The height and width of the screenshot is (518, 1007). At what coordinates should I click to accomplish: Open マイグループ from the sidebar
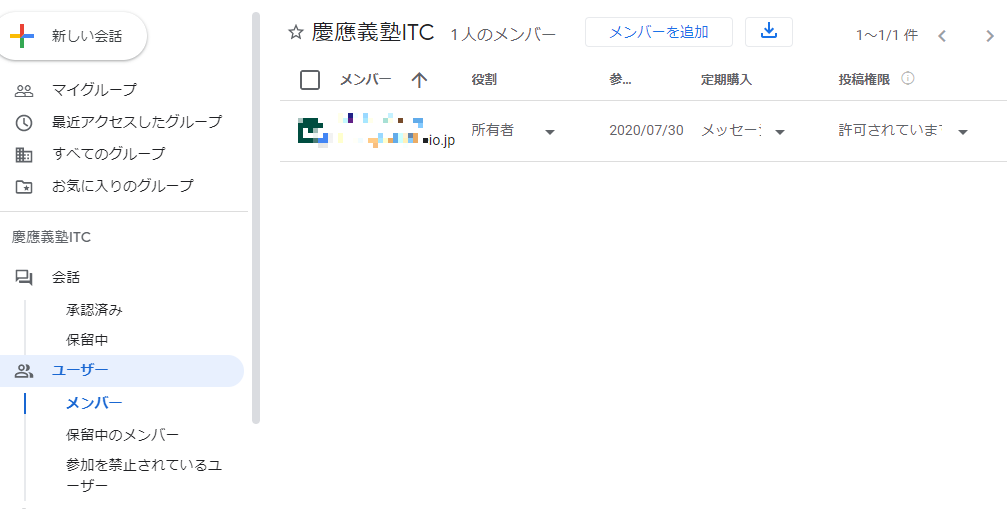pyautogui.click(x=94, y=90)
